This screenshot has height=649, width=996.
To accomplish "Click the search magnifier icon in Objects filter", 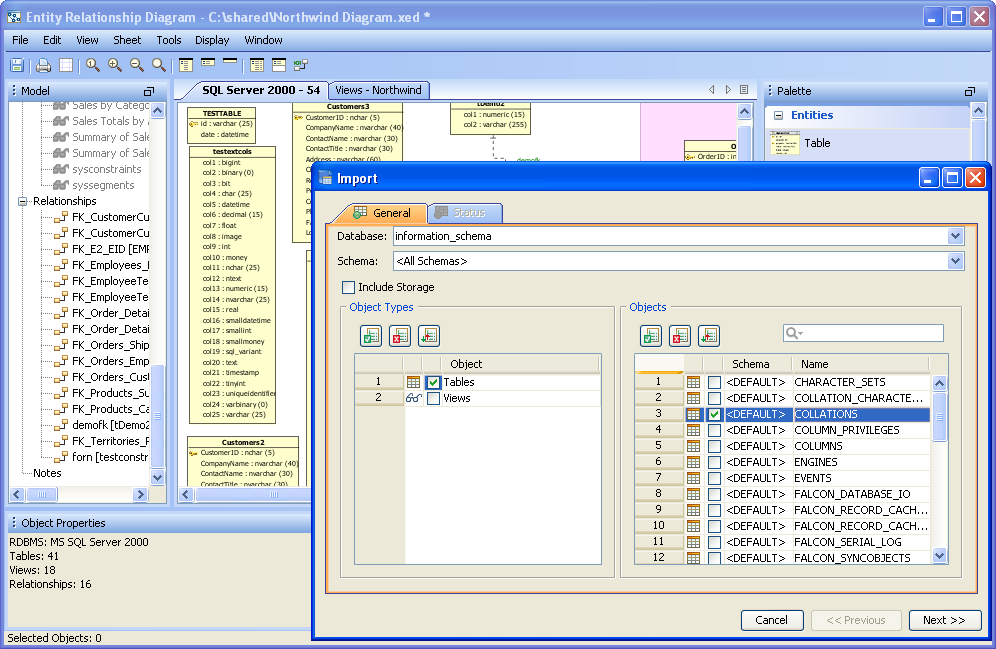I will tap(793, 333).
